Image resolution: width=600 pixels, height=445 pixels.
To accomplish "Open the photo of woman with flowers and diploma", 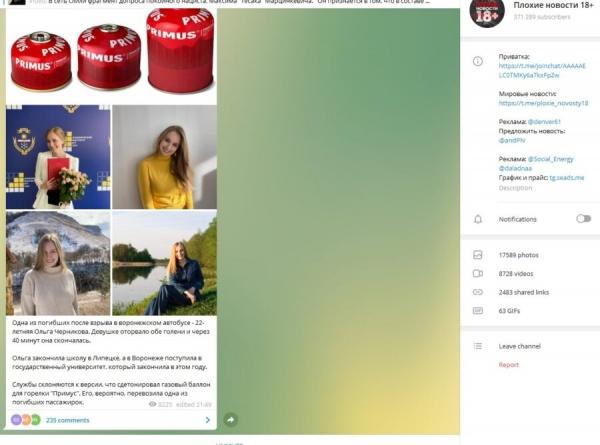I will pyautogui.click(x=58, y=157).
